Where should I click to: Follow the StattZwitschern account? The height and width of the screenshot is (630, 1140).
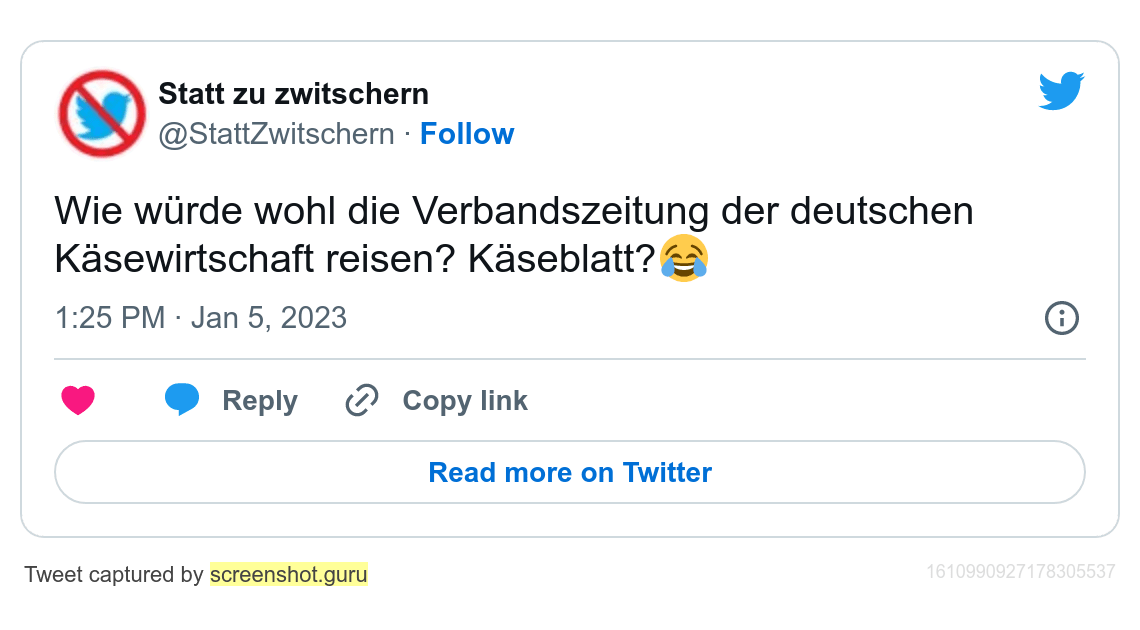[x=466, y=134]
